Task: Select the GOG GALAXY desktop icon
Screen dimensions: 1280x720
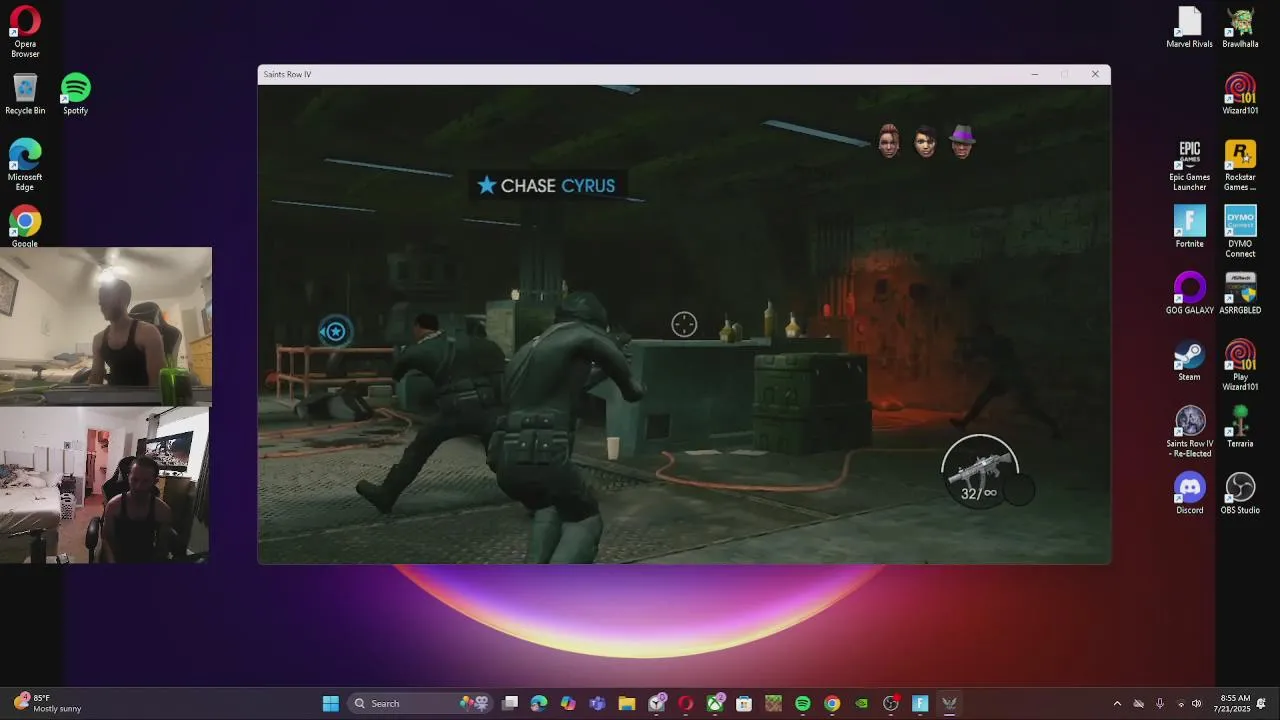Action: tap(1189, 294)
